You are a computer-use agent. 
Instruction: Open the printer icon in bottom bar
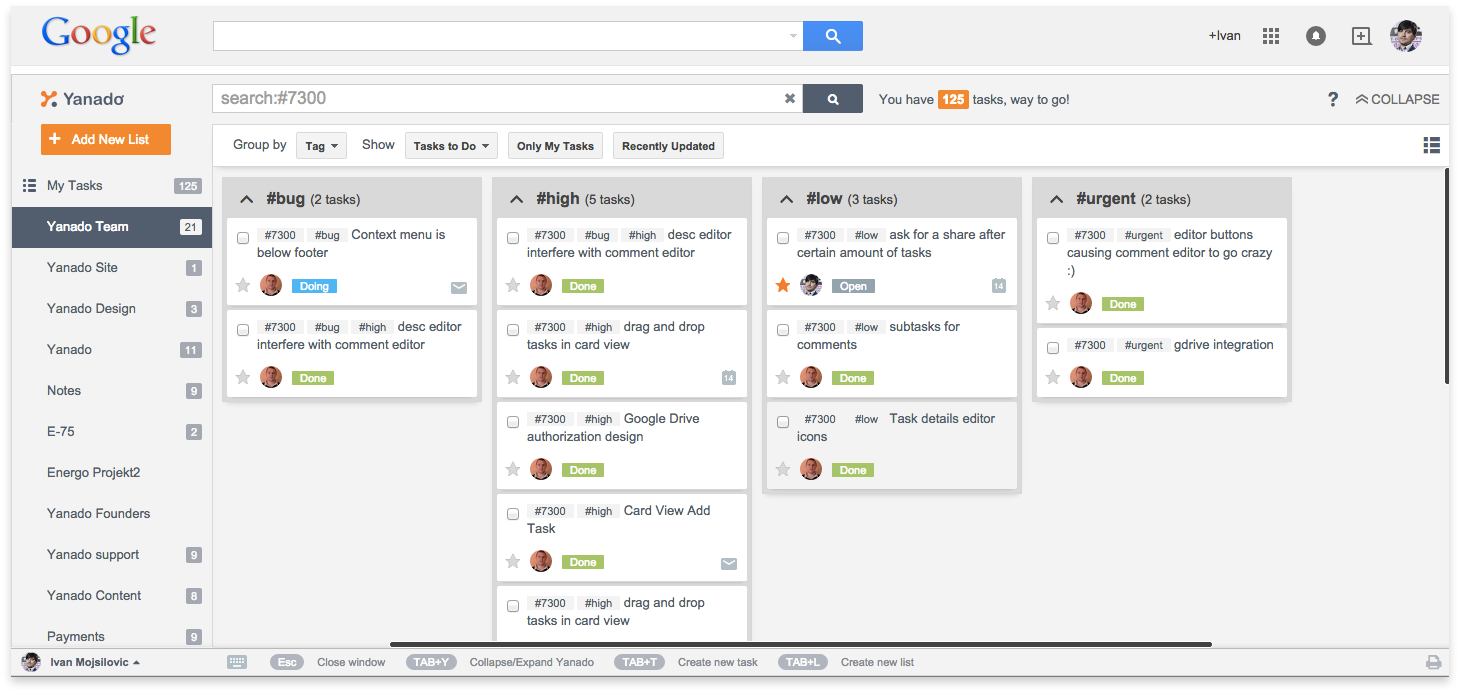pos(1433,662)
